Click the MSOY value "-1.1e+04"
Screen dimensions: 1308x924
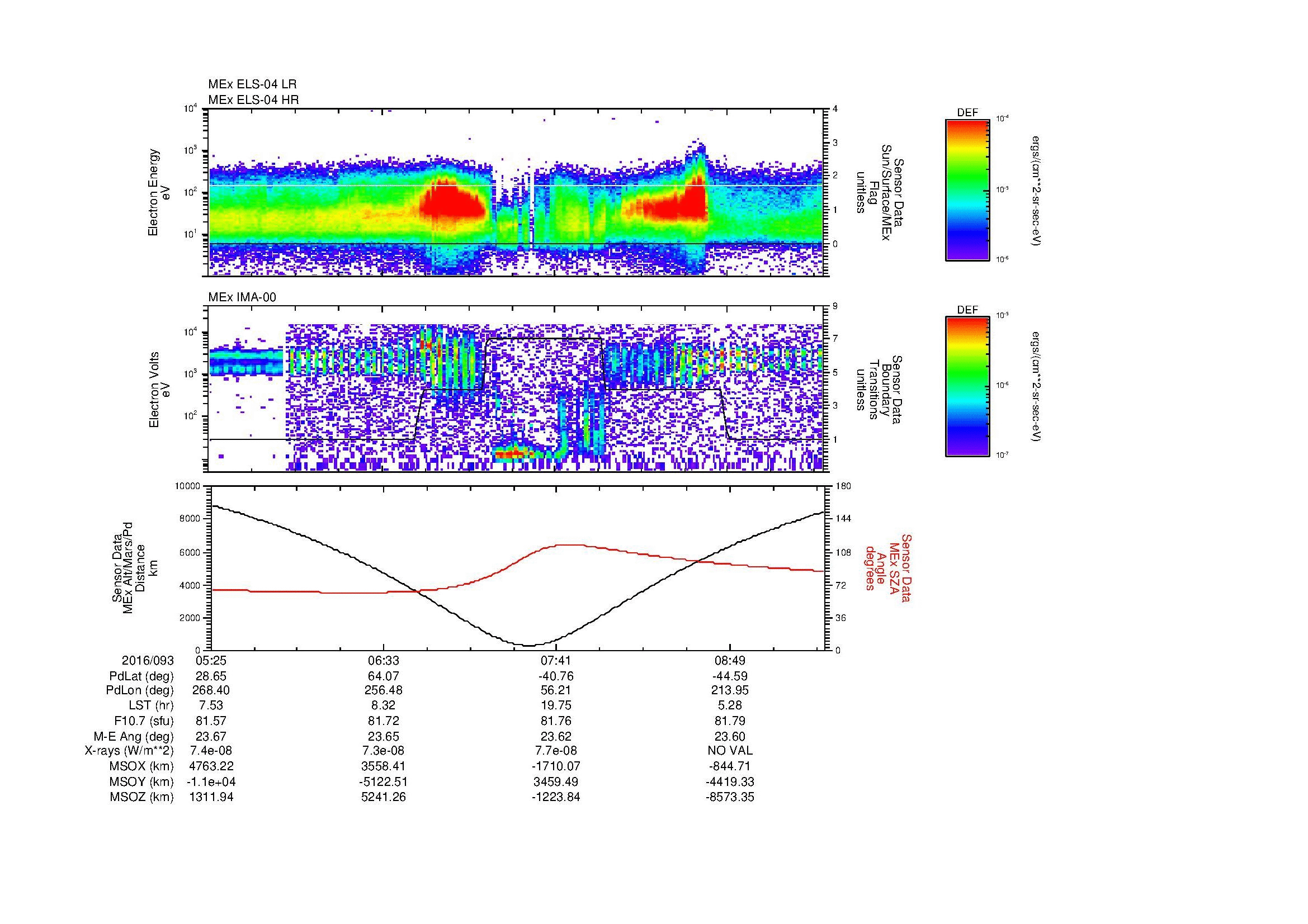tap(211, 781)
